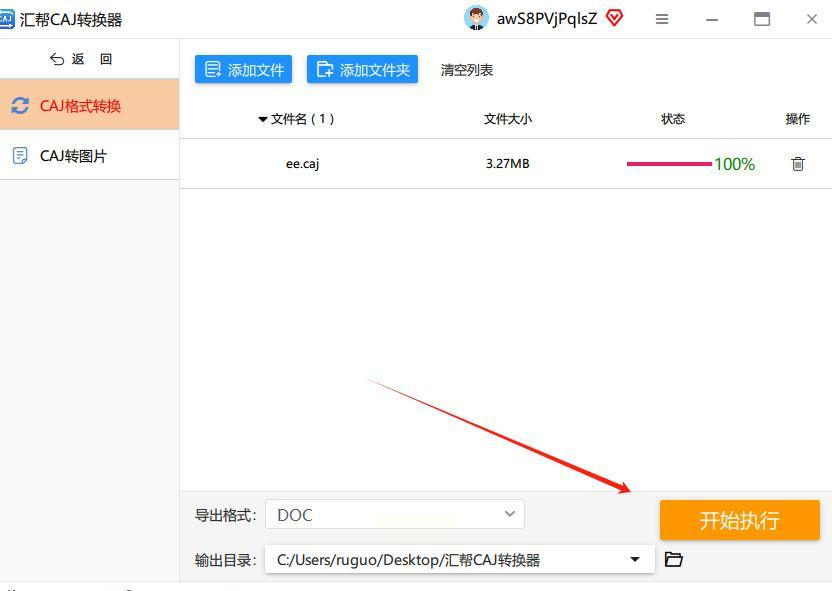Viewport: 832px width, 591px height.
Task: Click the user avatar icon
Action: click(476, 19)
